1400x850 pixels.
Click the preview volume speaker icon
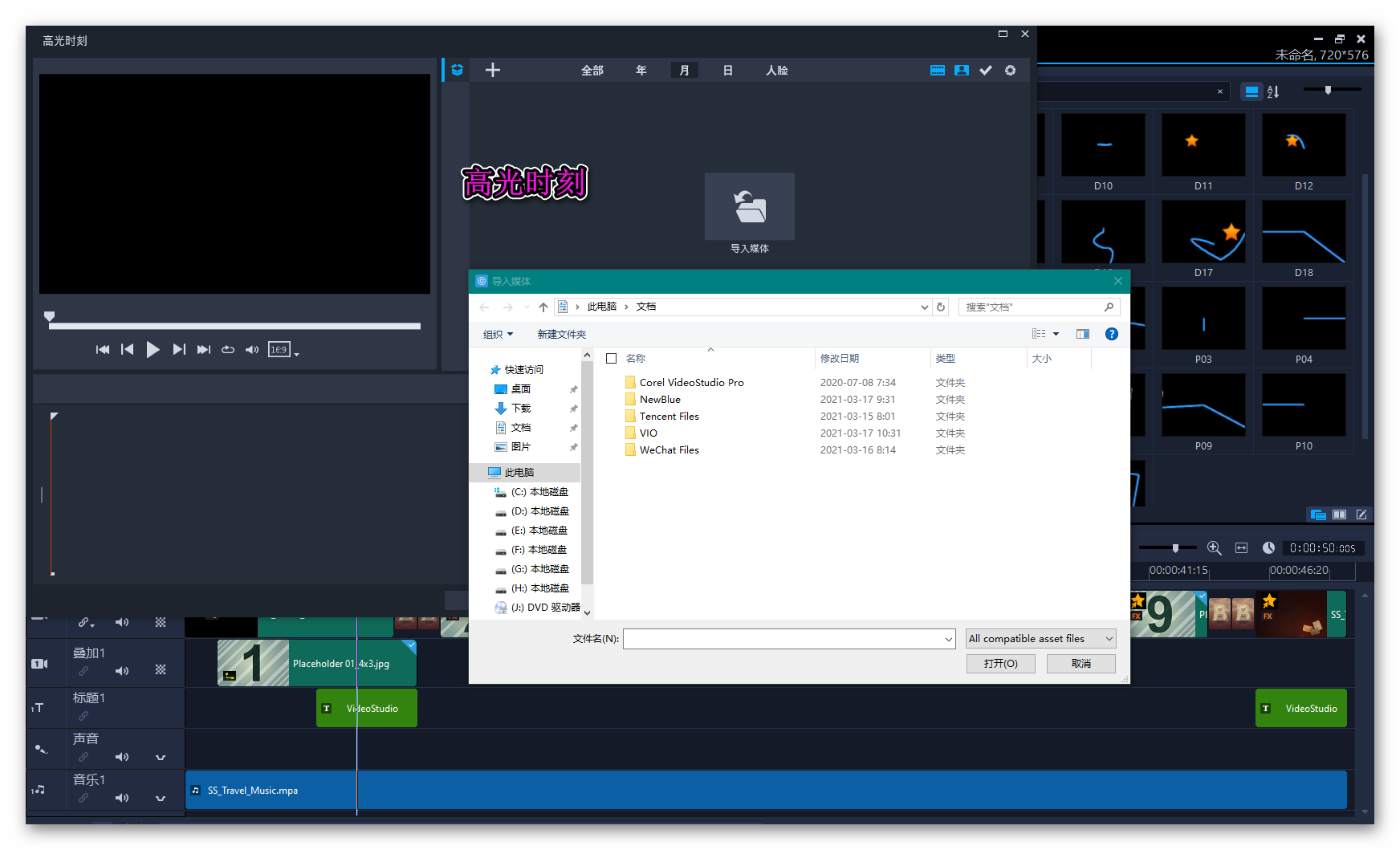pos(252,349)
